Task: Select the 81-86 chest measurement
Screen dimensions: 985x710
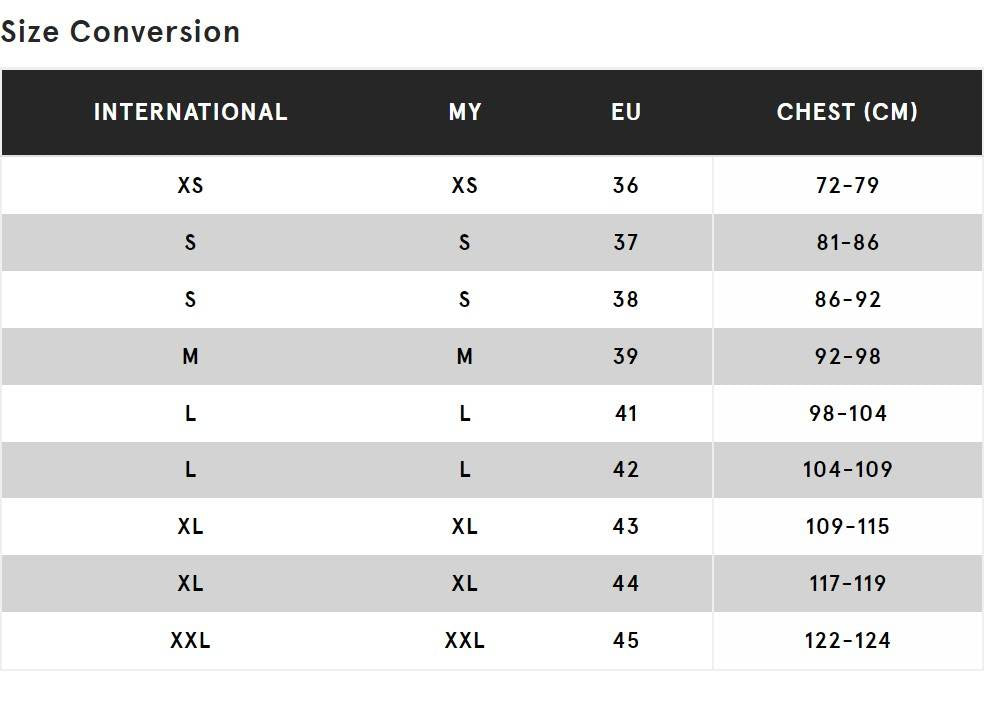Action: click(x=847, y=243)
